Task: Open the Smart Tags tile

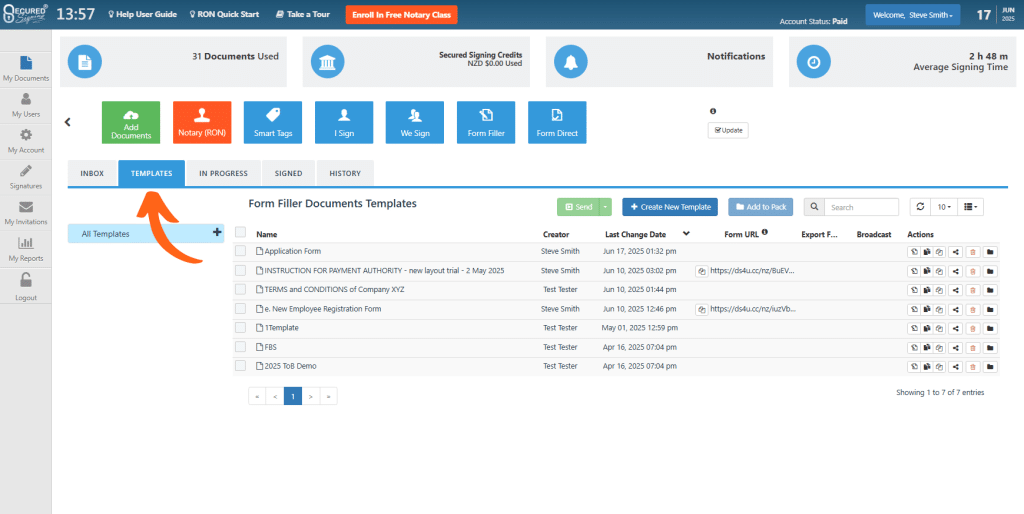Action: (x=273, y=122)
